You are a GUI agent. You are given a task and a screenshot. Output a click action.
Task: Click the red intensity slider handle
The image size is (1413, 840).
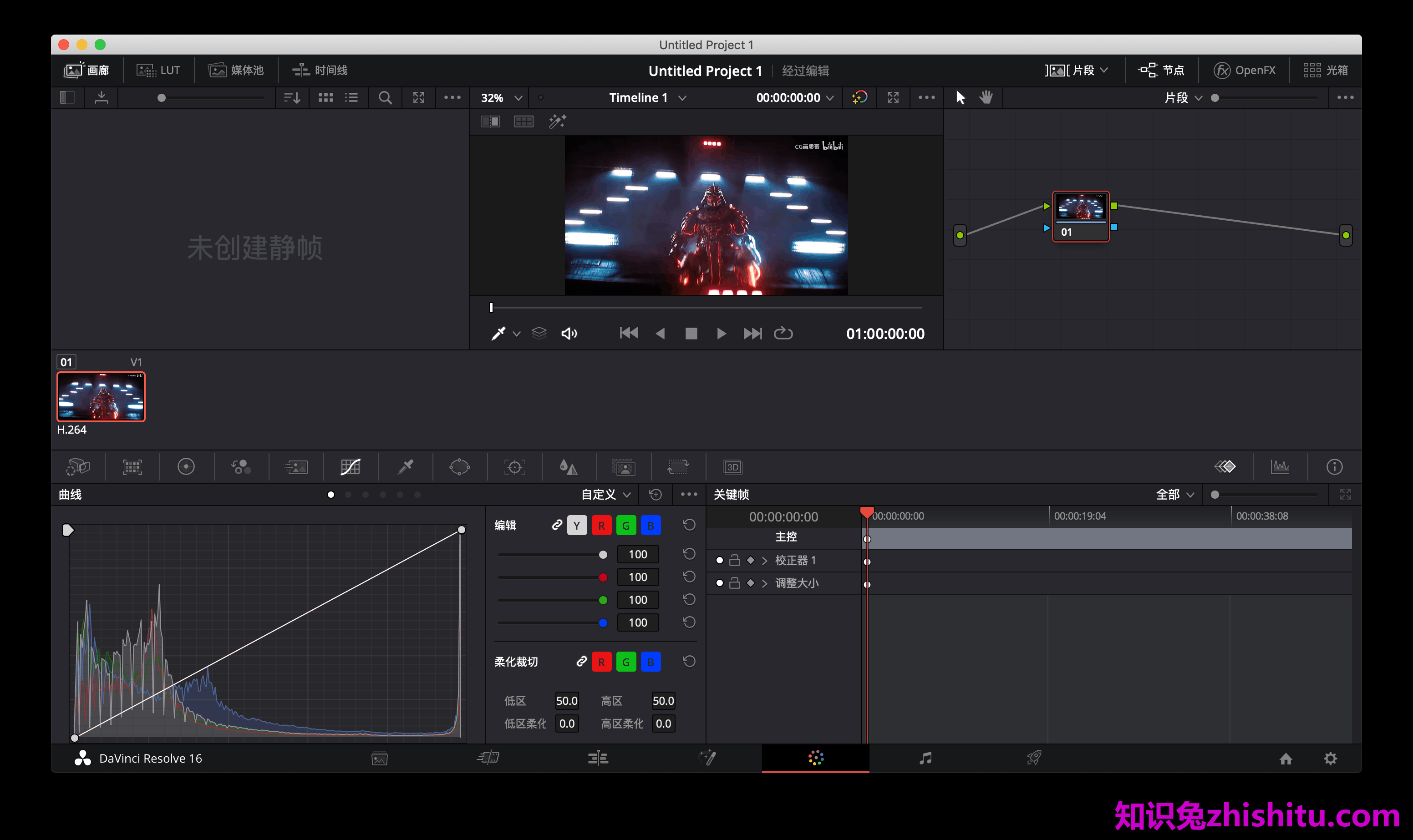pos(603,577)
